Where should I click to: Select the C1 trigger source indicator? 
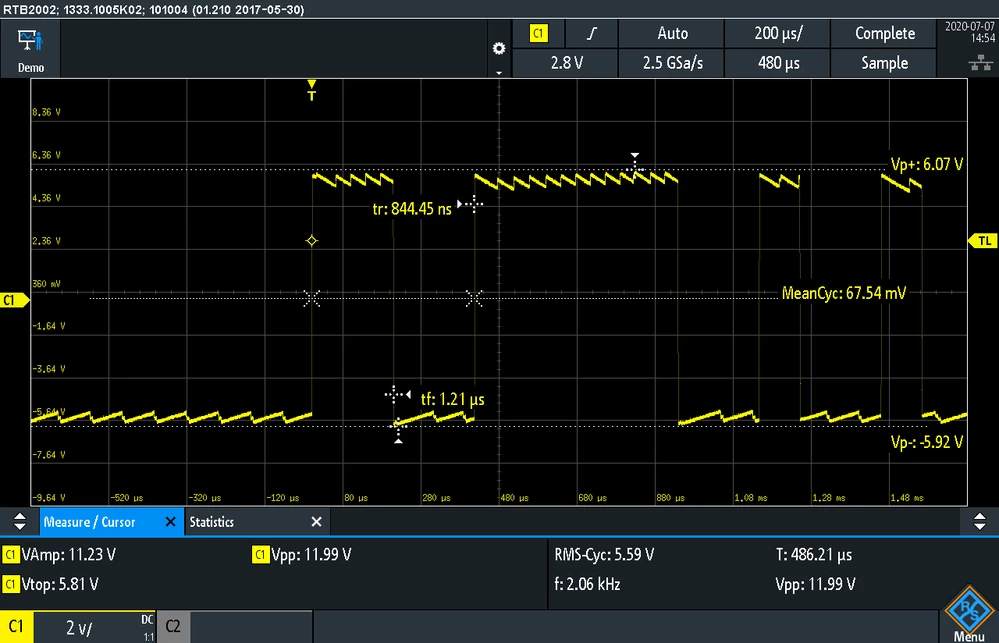click(x=538, y=33)
